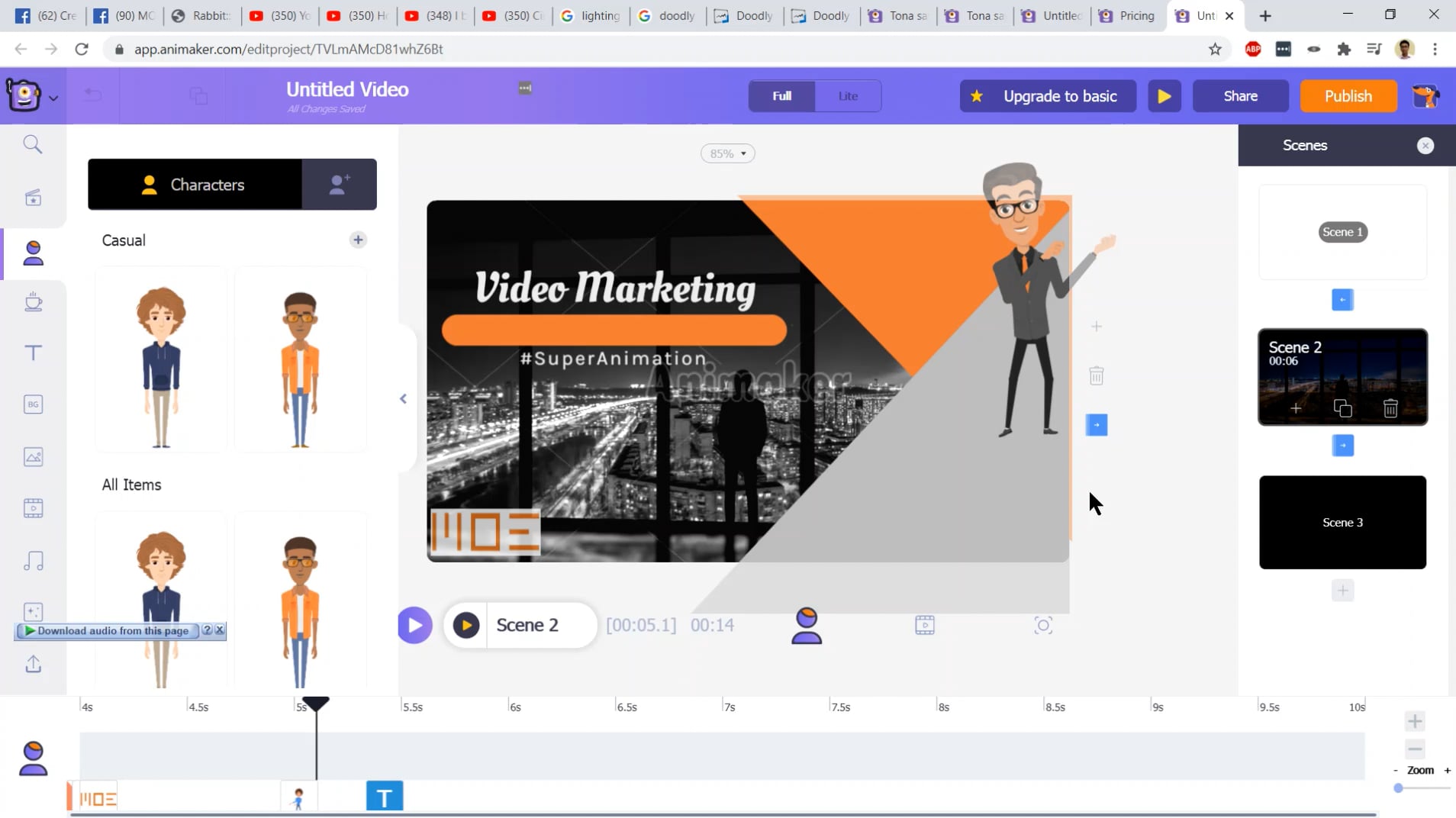Click the Share button

click(1240, 96)
